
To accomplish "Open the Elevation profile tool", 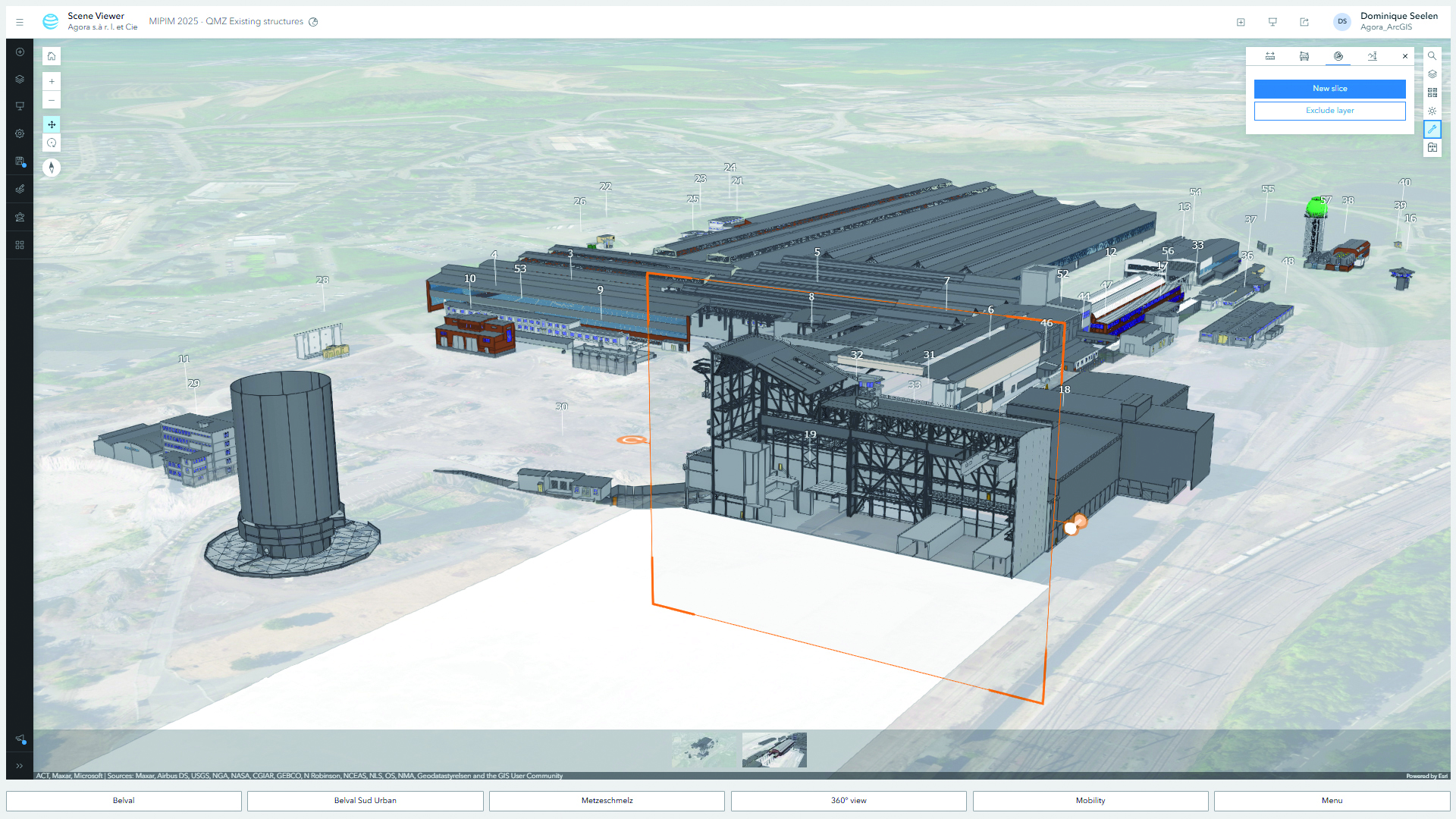I will tap(1372, 56).
